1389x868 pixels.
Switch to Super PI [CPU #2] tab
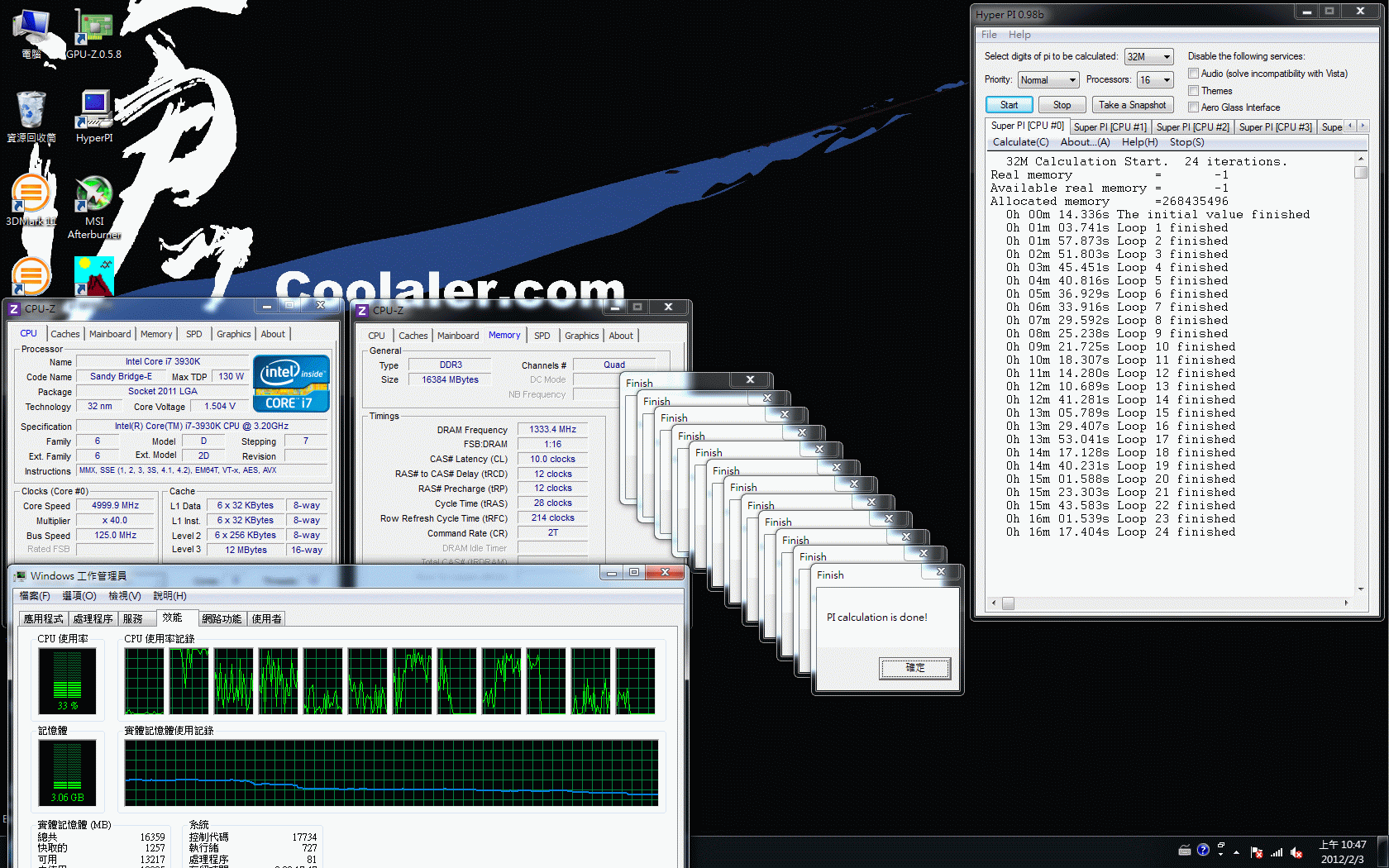pyautogui.click(x=1192, y=127)
